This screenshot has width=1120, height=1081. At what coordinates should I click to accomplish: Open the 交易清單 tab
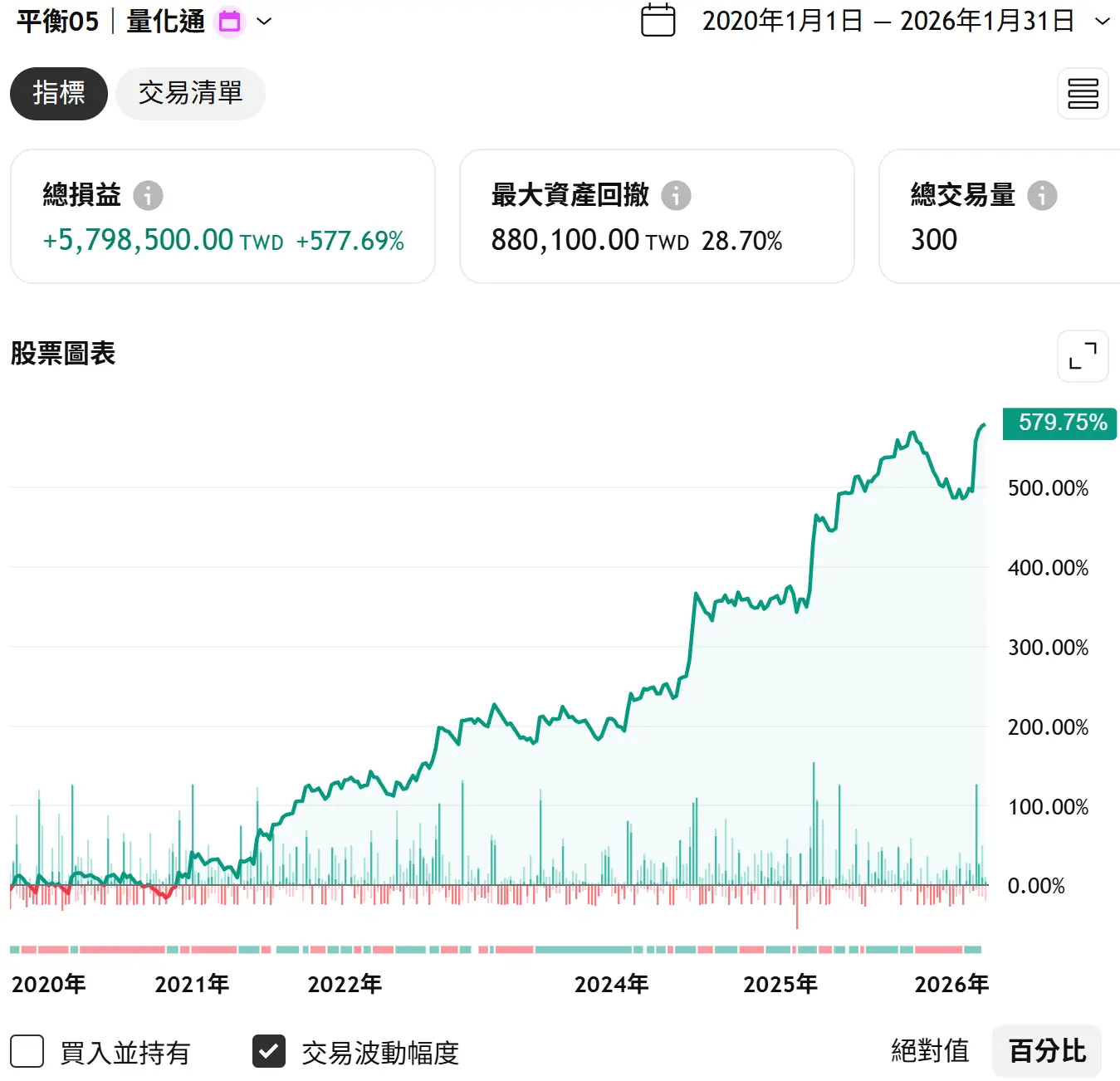(x=190, y=93)
